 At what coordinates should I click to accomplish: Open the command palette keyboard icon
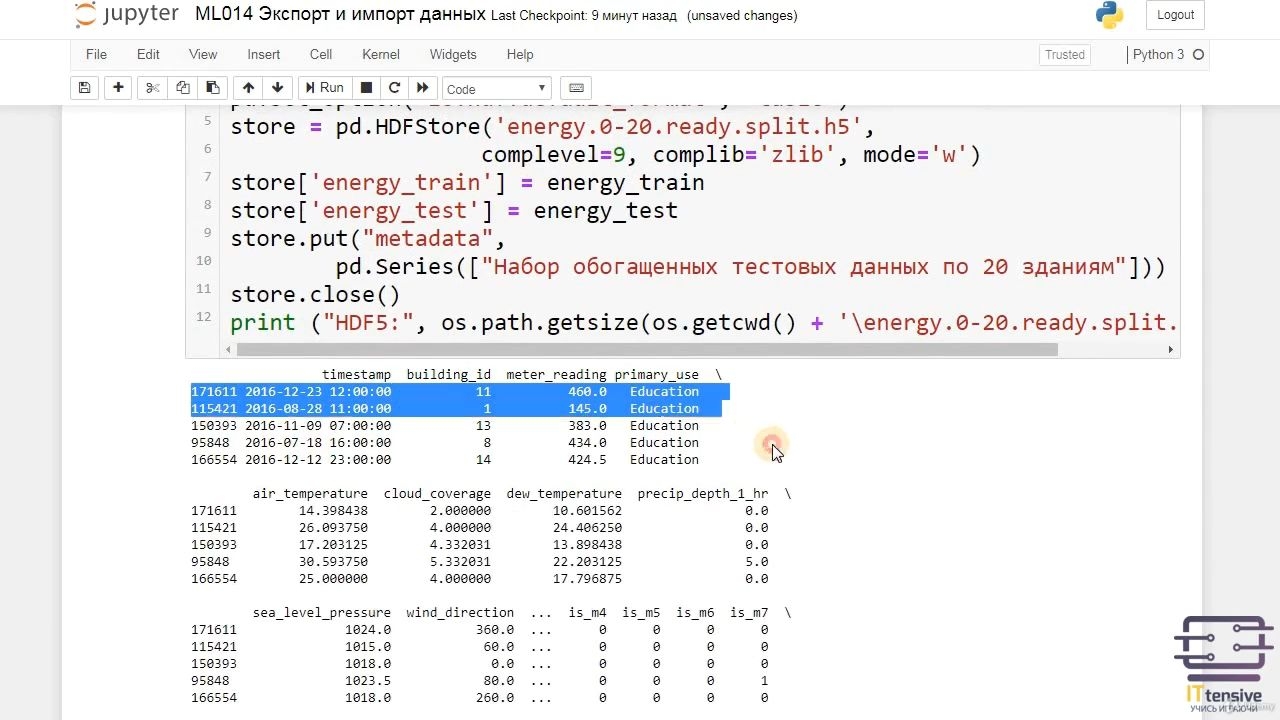(576, 88)
